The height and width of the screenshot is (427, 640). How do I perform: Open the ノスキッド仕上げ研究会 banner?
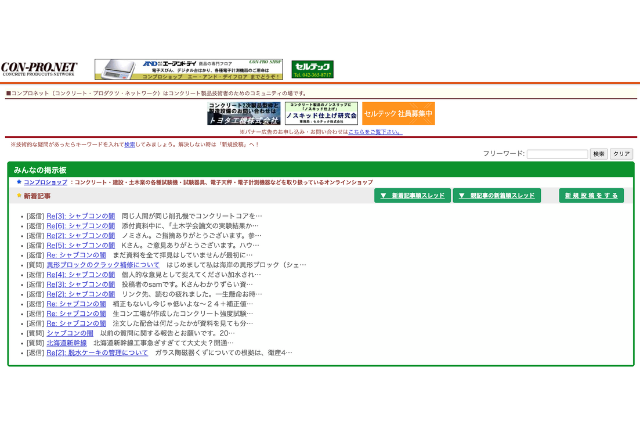(321, 113)
